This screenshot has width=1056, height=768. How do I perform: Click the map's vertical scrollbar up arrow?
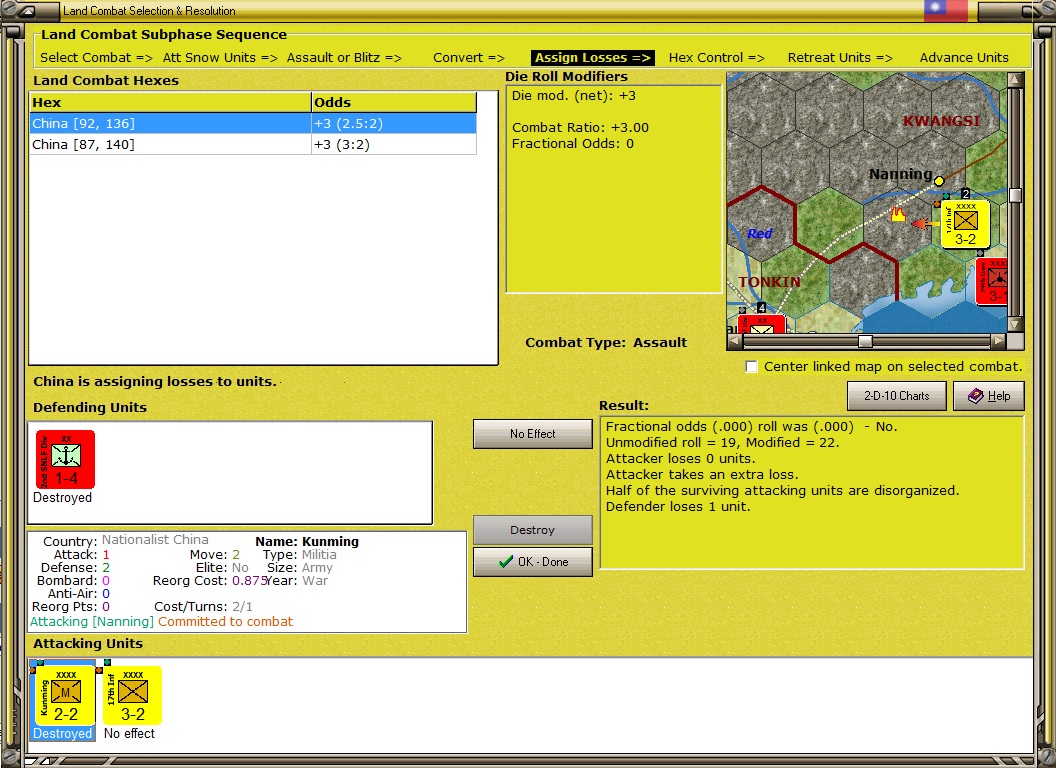[1016, 80]
